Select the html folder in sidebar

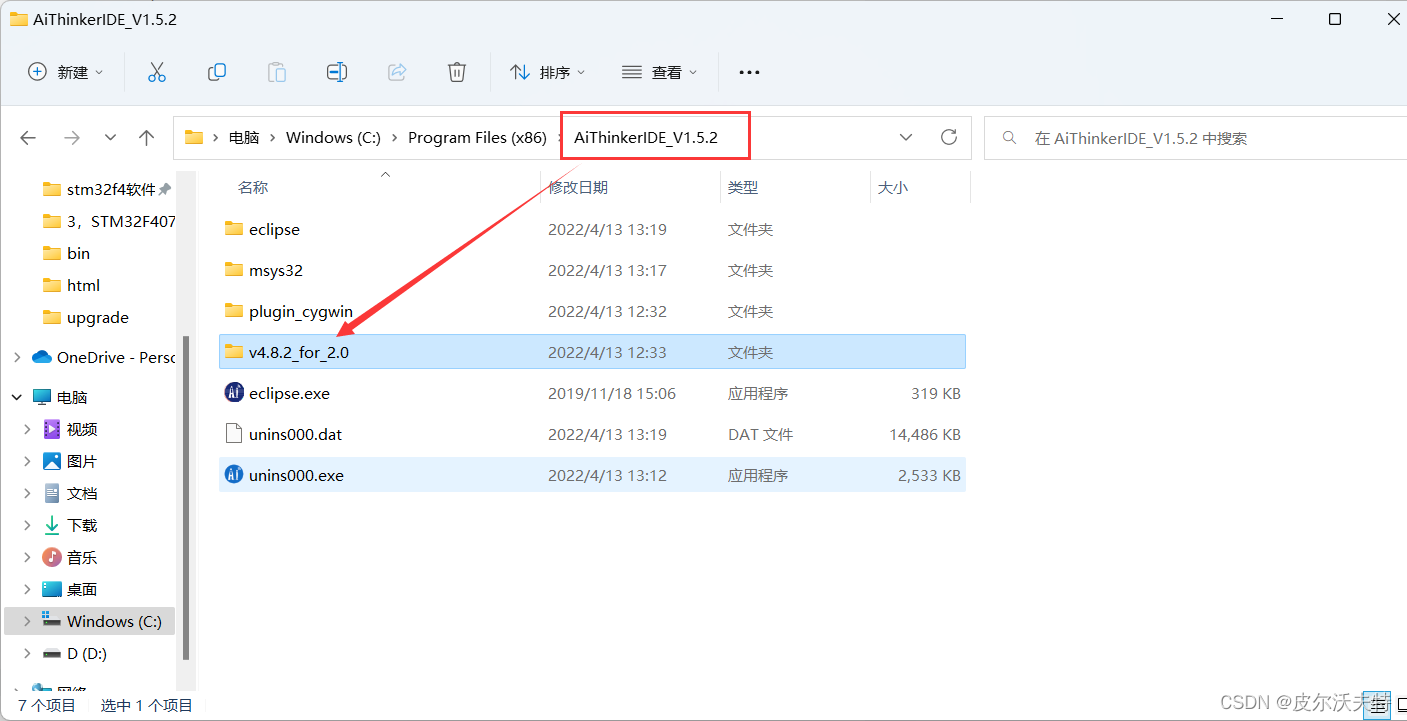(83, 285)
